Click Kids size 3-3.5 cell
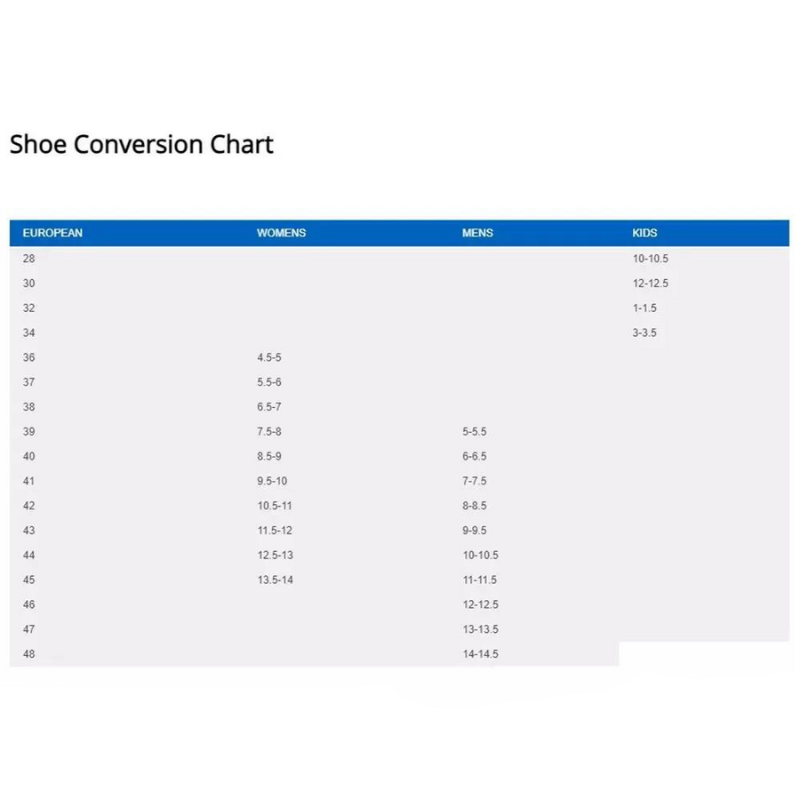The width and height of the screenshot is (800, 800). [x=644, y=332]
